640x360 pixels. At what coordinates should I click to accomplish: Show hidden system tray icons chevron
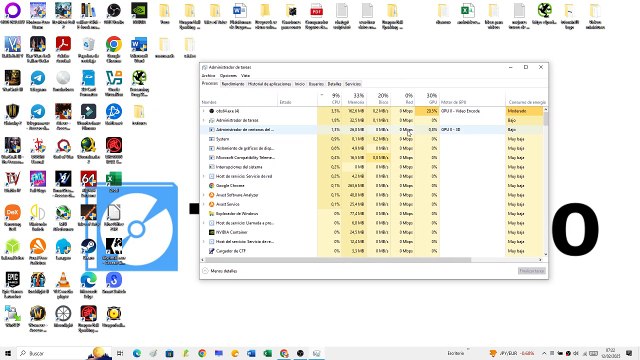[x=544, y=353]
